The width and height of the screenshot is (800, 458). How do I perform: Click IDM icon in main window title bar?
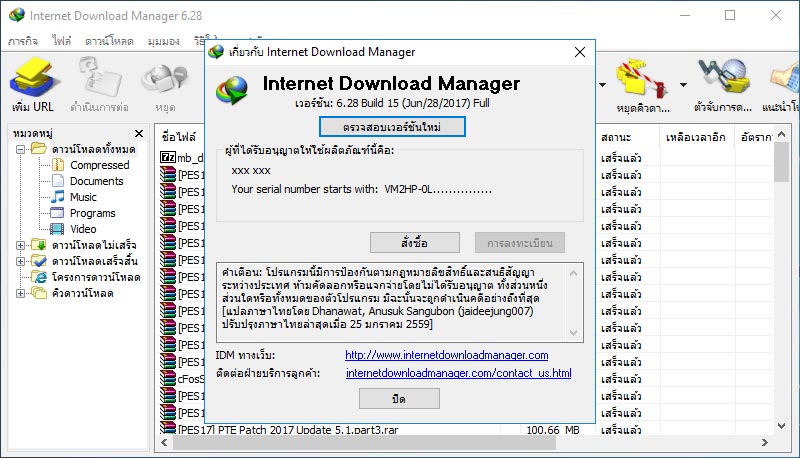pyautogui.click(x=17, y=15)
